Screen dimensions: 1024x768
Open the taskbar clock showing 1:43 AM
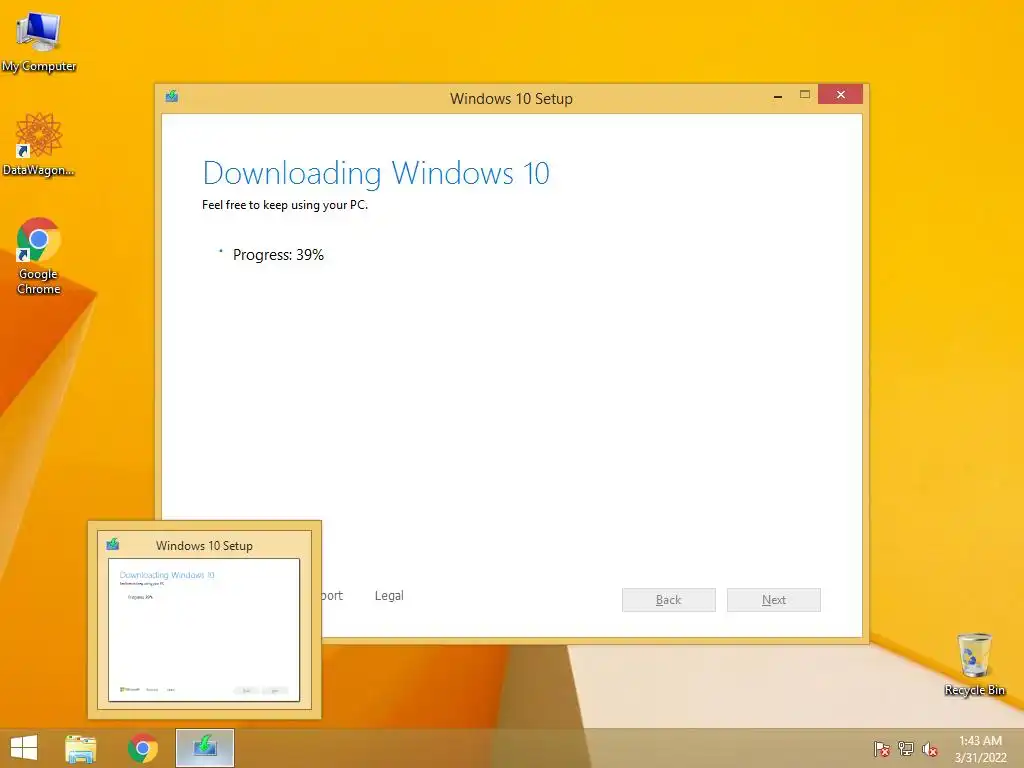click(980, 749)
